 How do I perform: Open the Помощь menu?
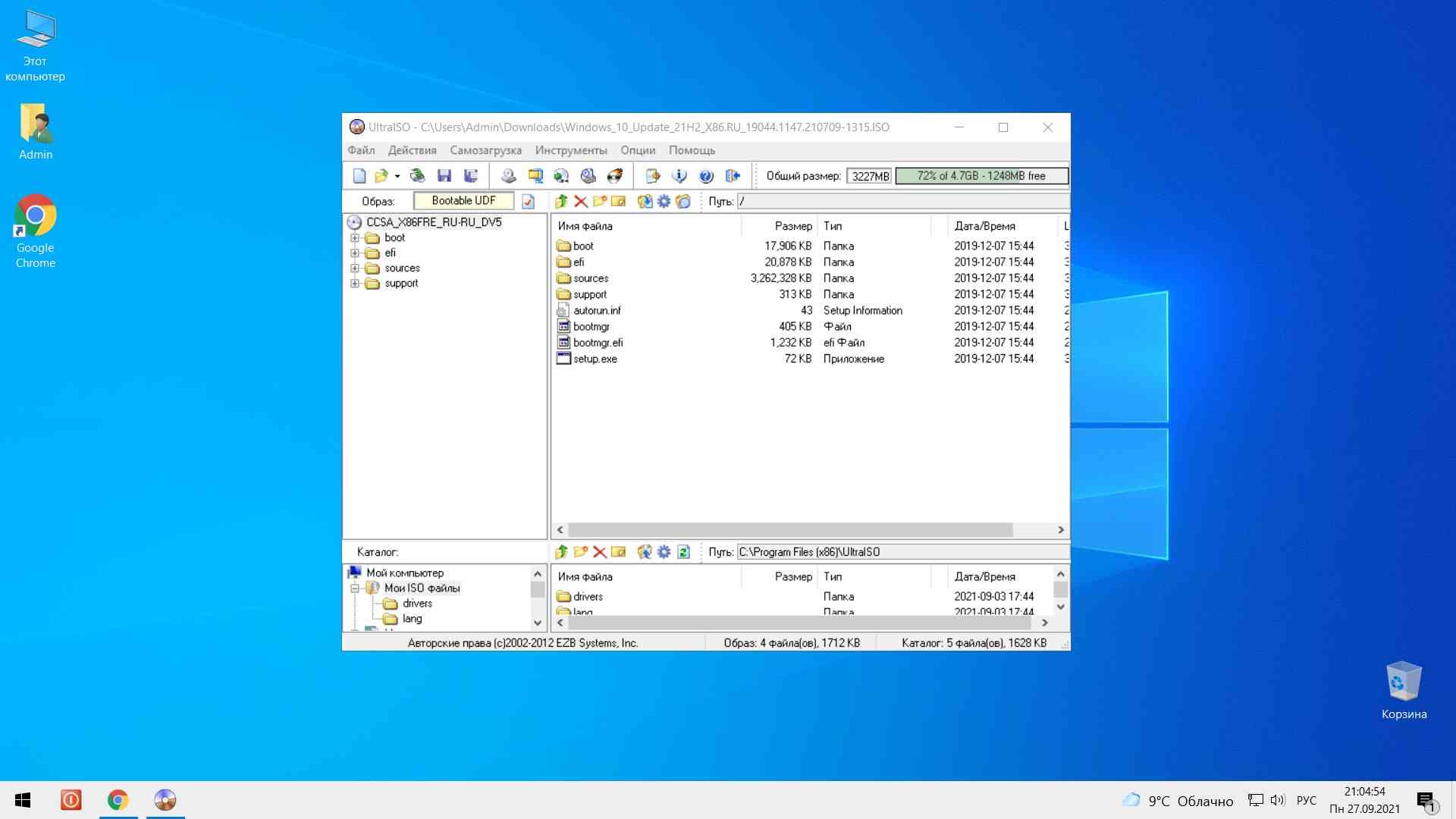pyautogui.click(x=692, y=150)
